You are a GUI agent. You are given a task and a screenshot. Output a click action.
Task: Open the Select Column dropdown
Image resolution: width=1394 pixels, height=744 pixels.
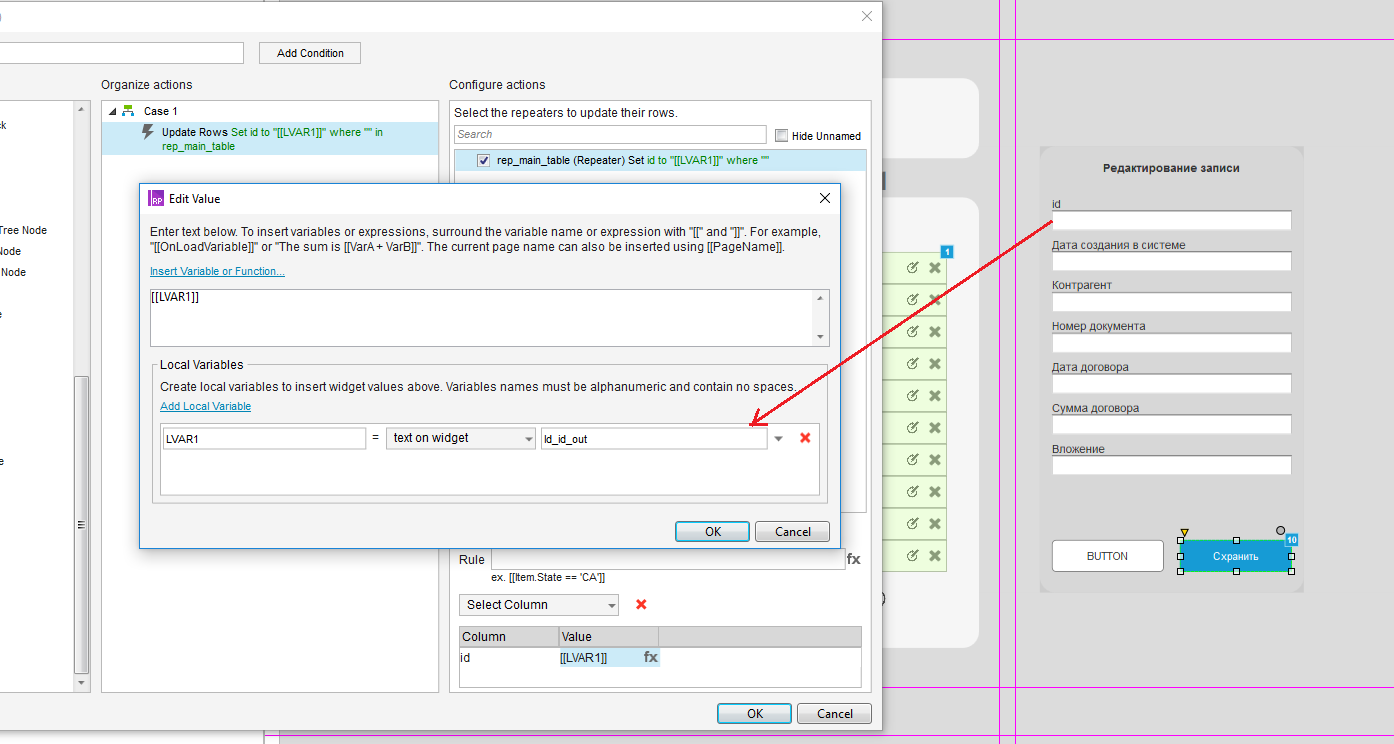coord(538,605)
